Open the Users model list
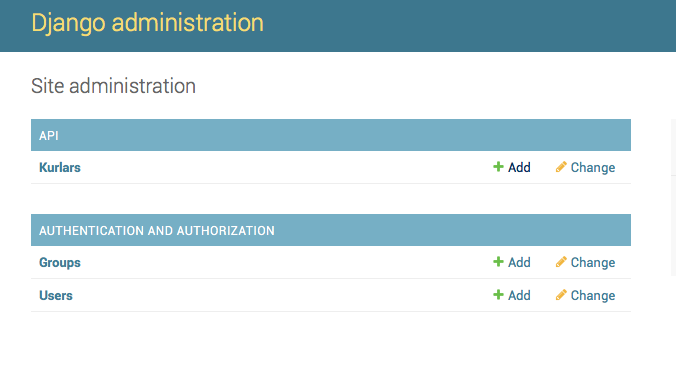The height and width of the screenshot is (381, 676). click(56, 296)
